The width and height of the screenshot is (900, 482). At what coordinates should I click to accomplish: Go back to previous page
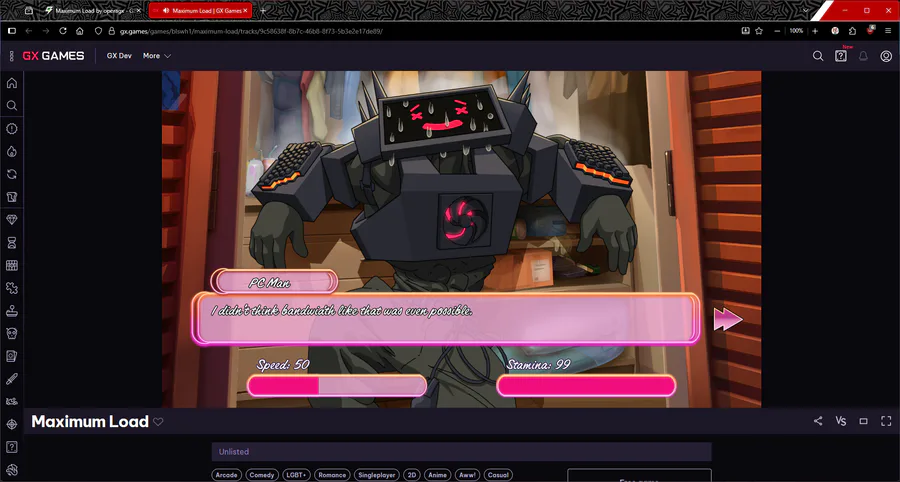pyautogui.click(x=29, y=31)
